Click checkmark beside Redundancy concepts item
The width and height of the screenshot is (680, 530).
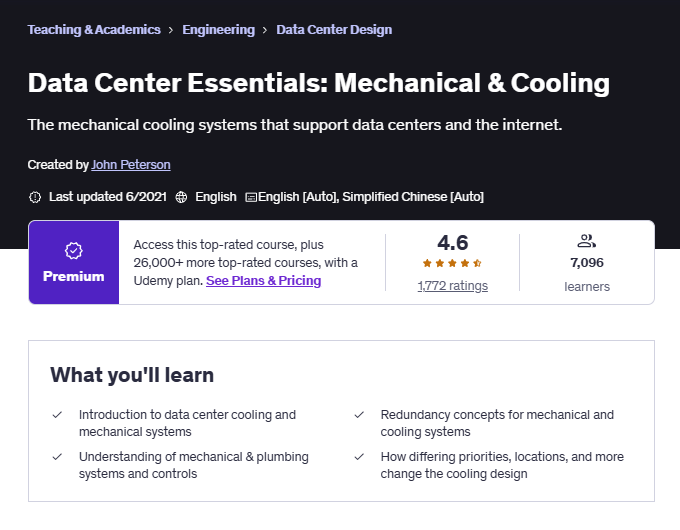(358, 414)
